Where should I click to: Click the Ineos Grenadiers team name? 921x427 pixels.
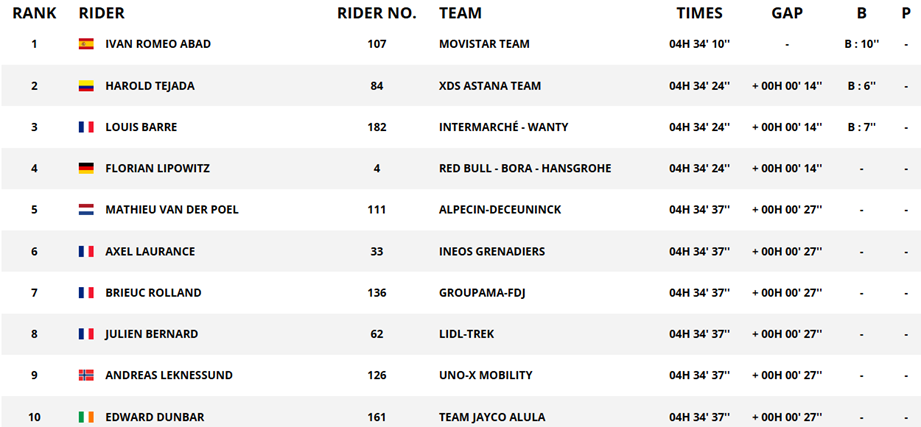point(492,251)
